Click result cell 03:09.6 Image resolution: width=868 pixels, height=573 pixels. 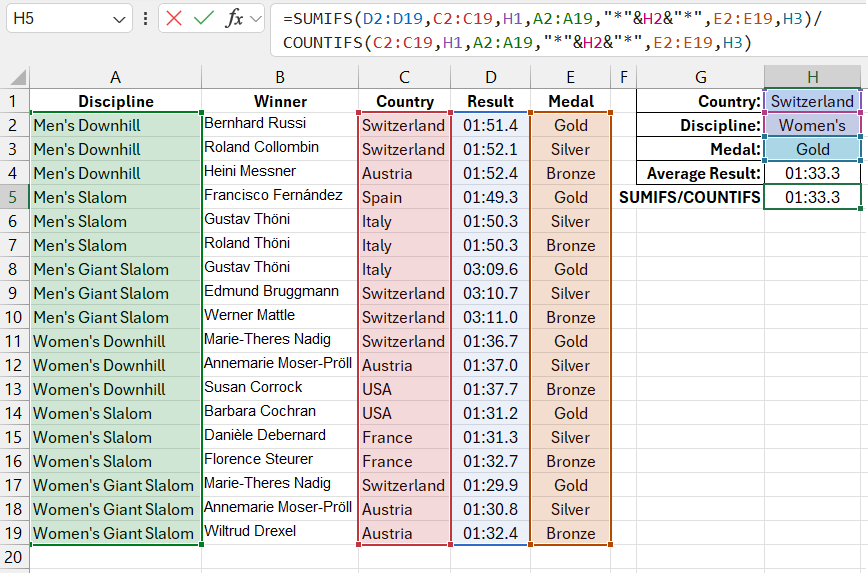pos(490,269)
